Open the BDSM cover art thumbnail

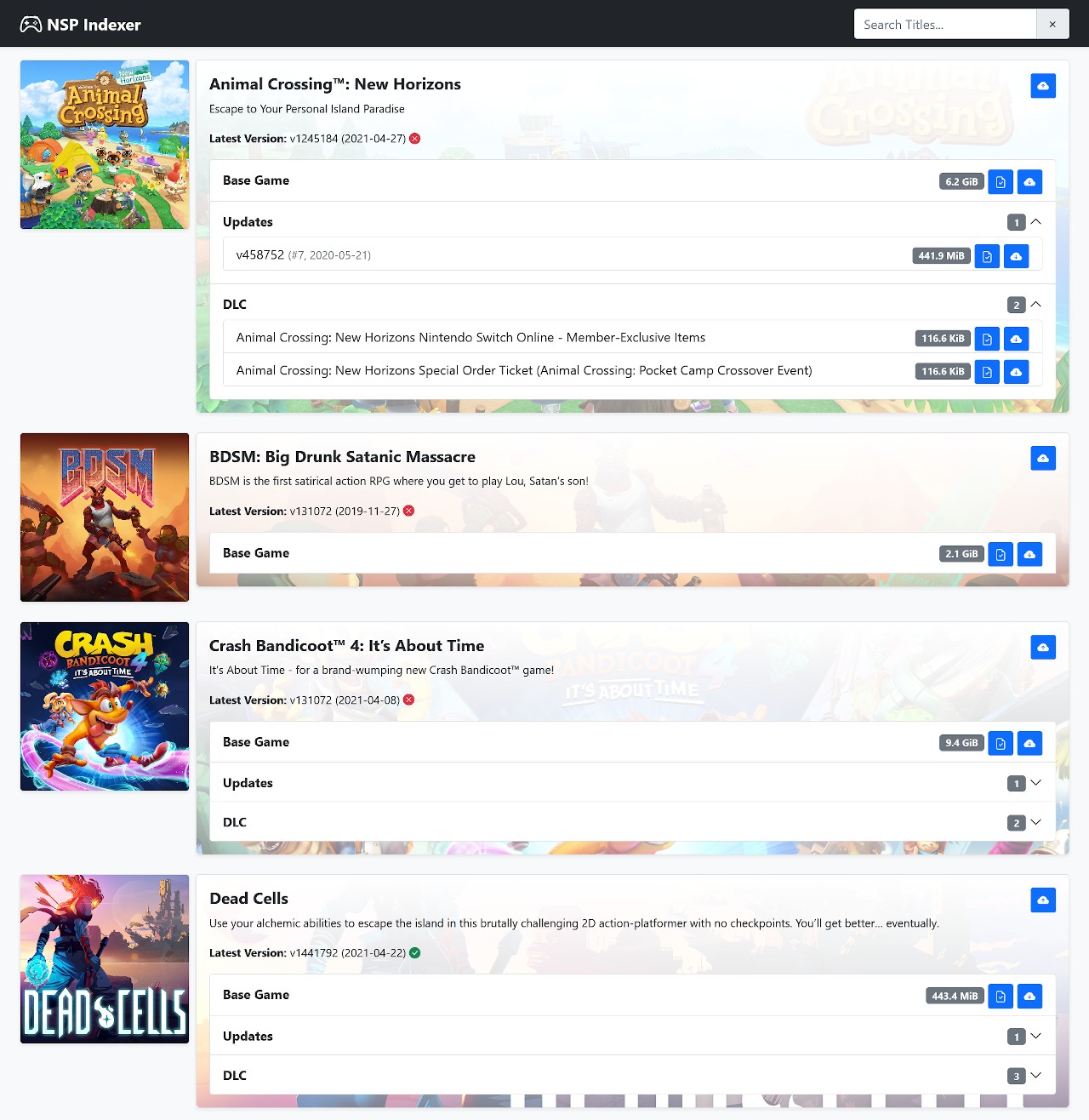(105, 517)
